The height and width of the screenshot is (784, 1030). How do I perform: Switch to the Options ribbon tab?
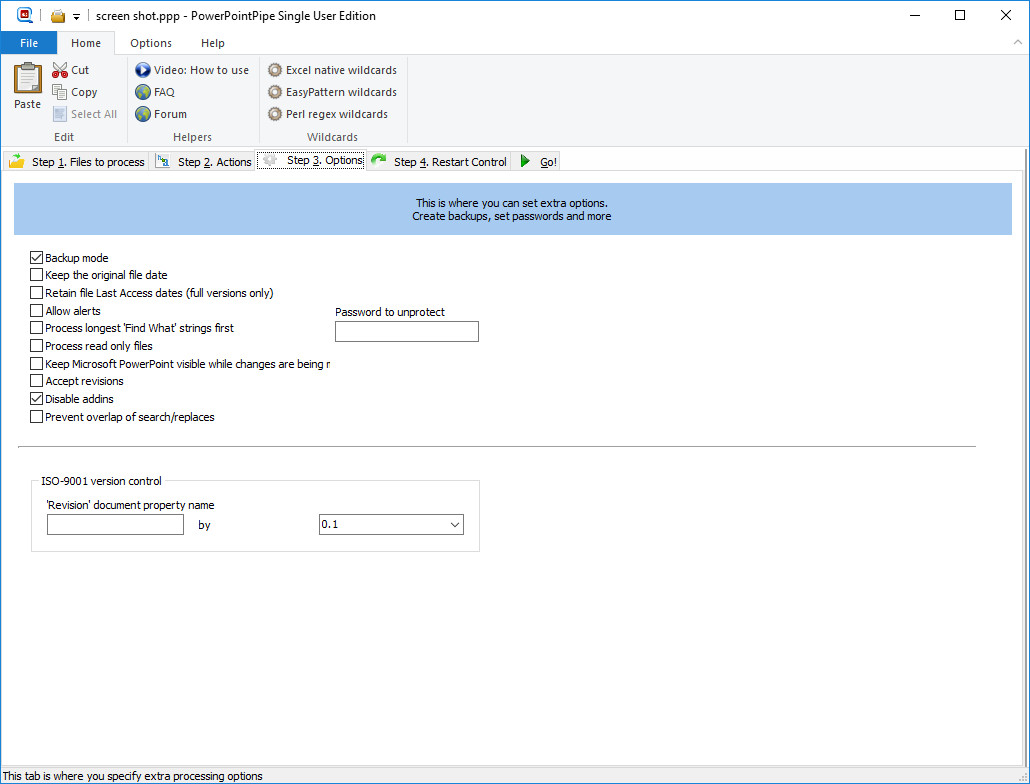tap(151, 43)
